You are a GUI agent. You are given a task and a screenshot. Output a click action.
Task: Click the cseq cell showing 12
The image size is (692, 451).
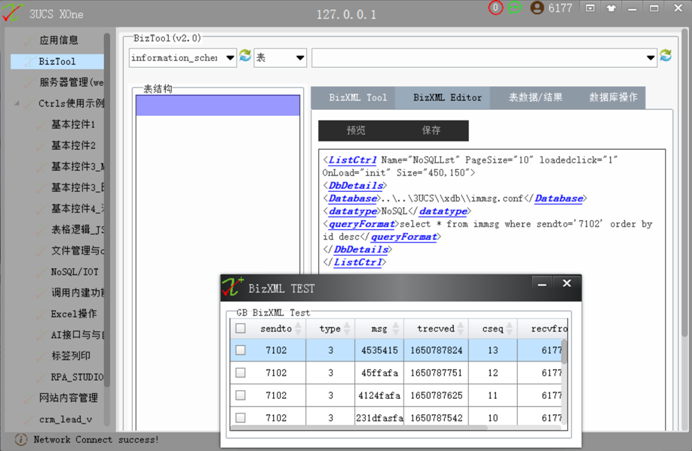(493, 373)
